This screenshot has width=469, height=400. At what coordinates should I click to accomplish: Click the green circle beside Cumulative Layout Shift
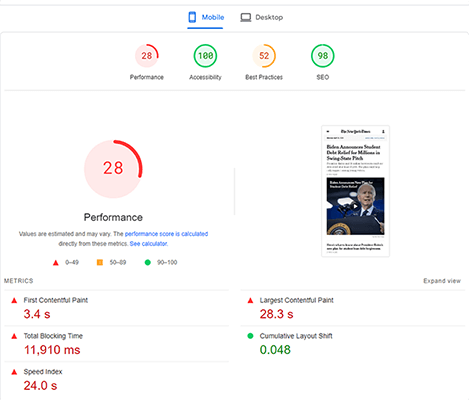point(250,336)
